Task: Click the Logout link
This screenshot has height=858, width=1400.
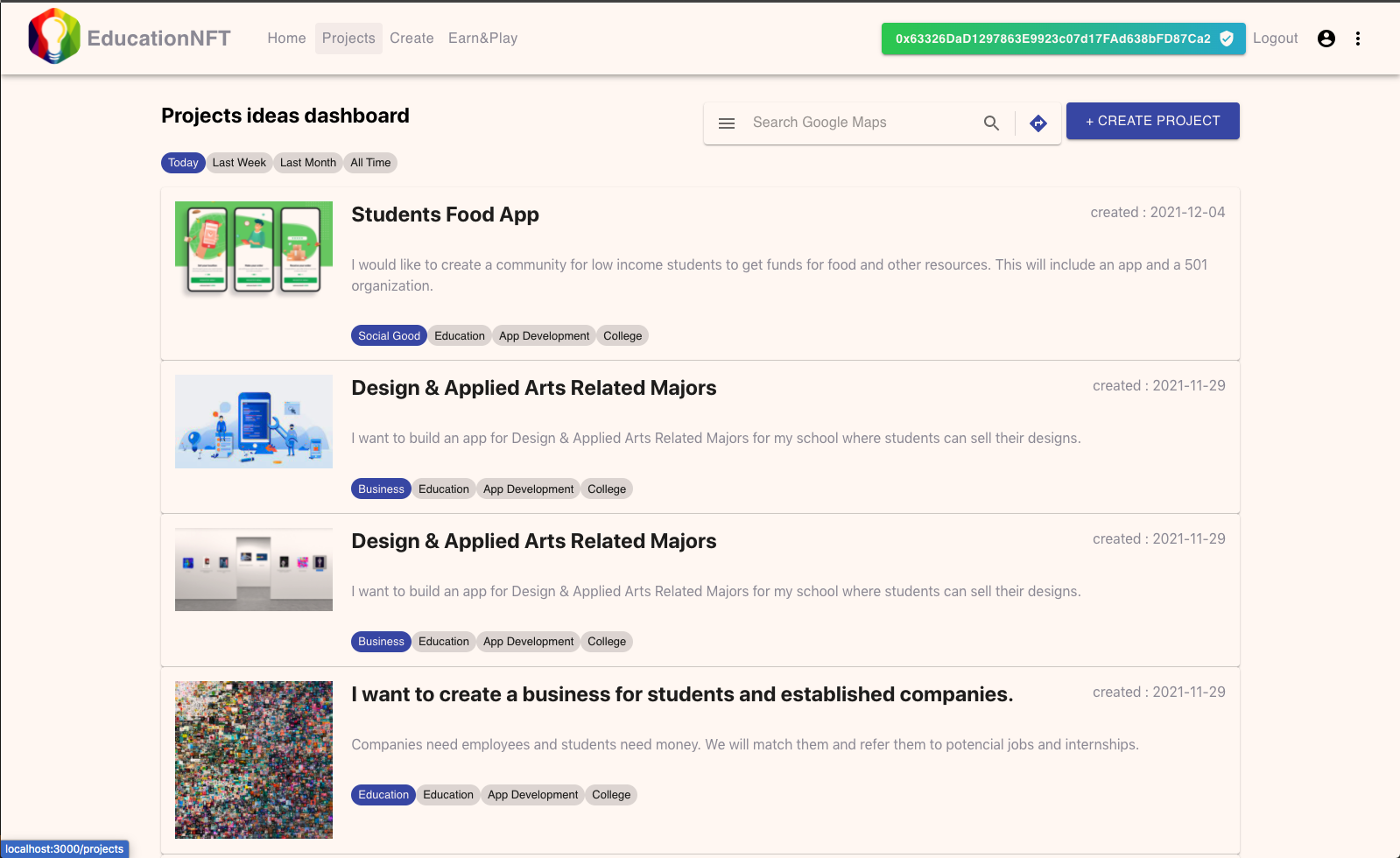Action: (1275, 39)
